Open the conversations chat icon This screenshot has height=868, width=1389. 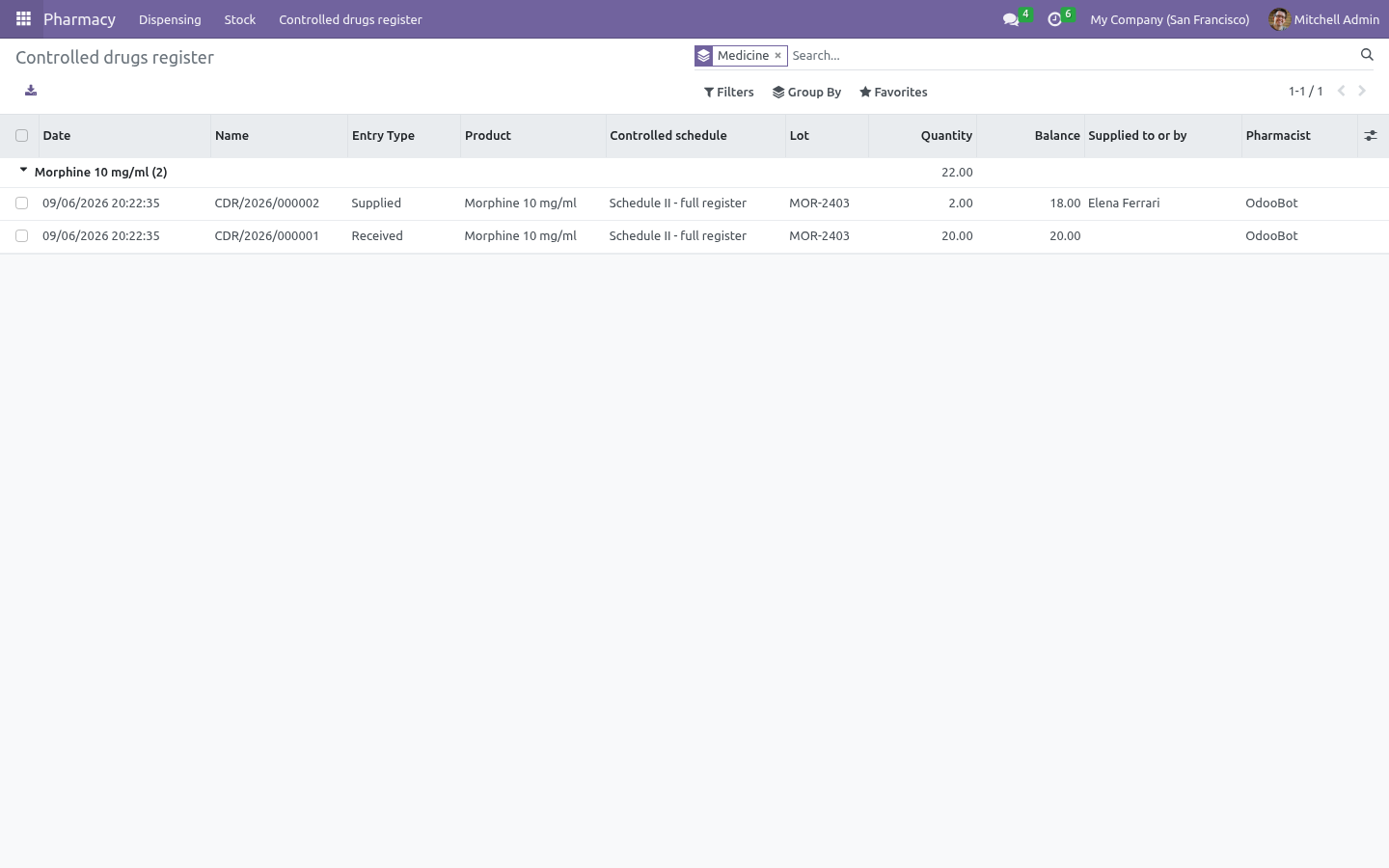pos(1011,19)
